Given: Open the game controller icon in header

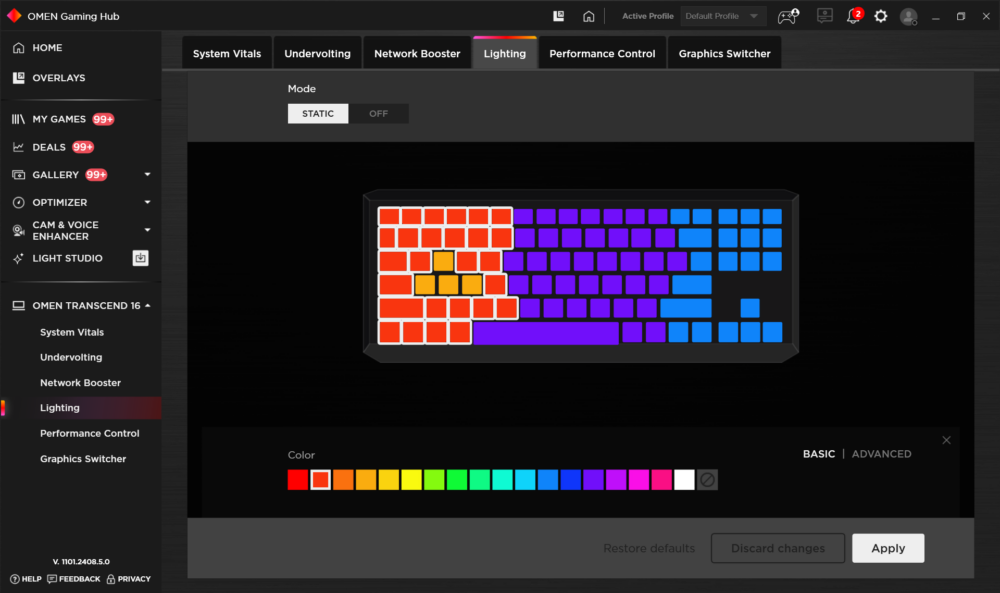Looking at the screenshot, I should (788, 16).
